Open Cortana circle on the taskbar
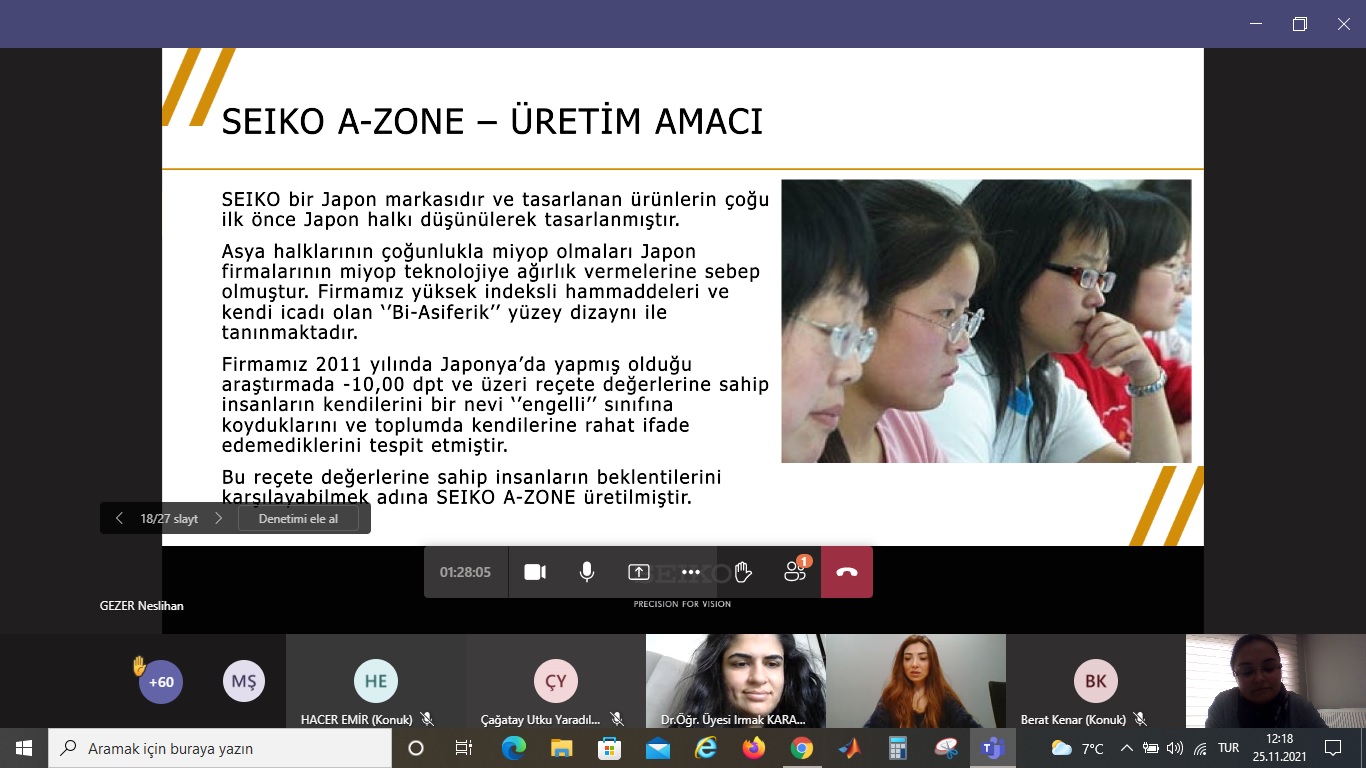 pyautogui.click(x=416, y=748)
